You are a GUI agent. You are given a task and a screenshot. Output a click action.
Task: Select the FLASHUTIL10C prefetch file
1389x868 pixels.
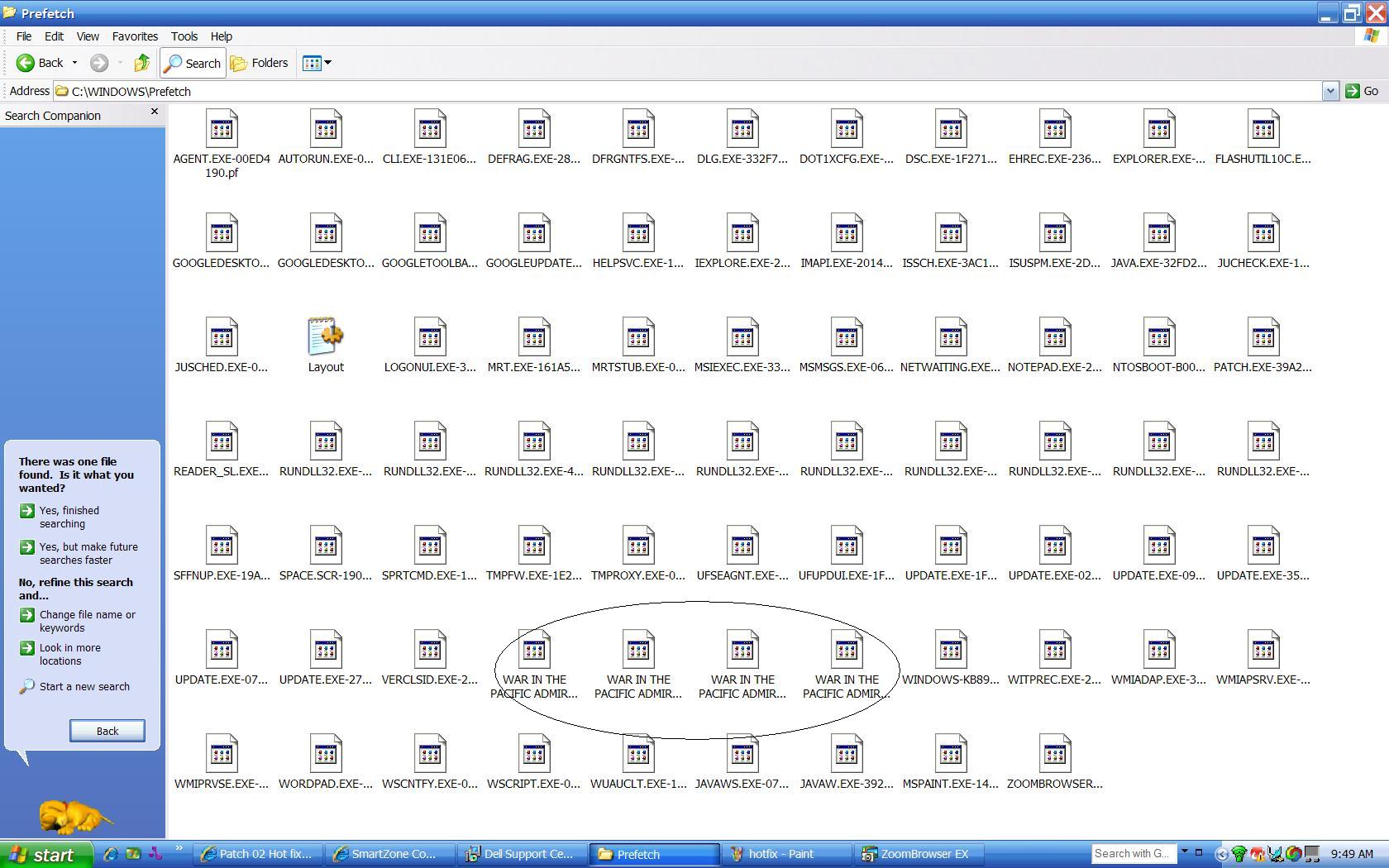click(1263, 138)
